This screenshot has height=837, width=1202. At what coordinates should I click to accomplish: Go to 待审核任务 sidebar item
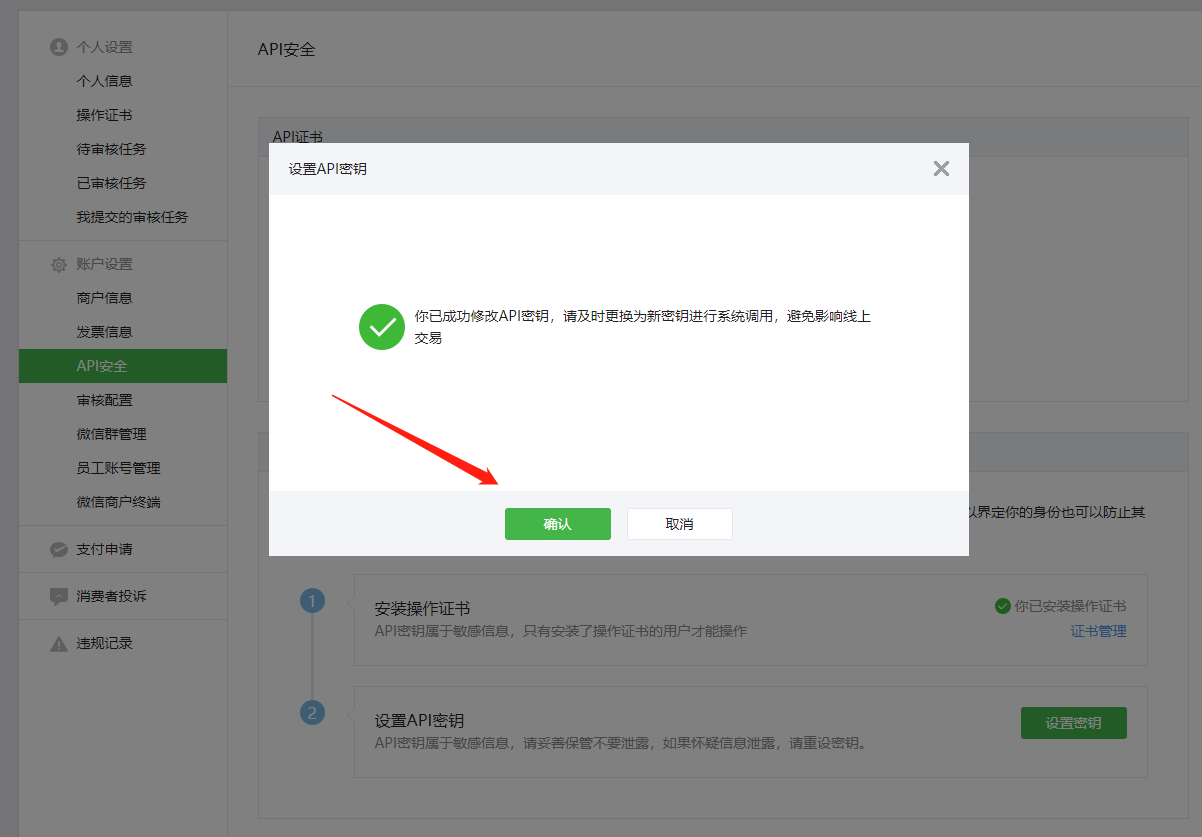click(112, 149)
